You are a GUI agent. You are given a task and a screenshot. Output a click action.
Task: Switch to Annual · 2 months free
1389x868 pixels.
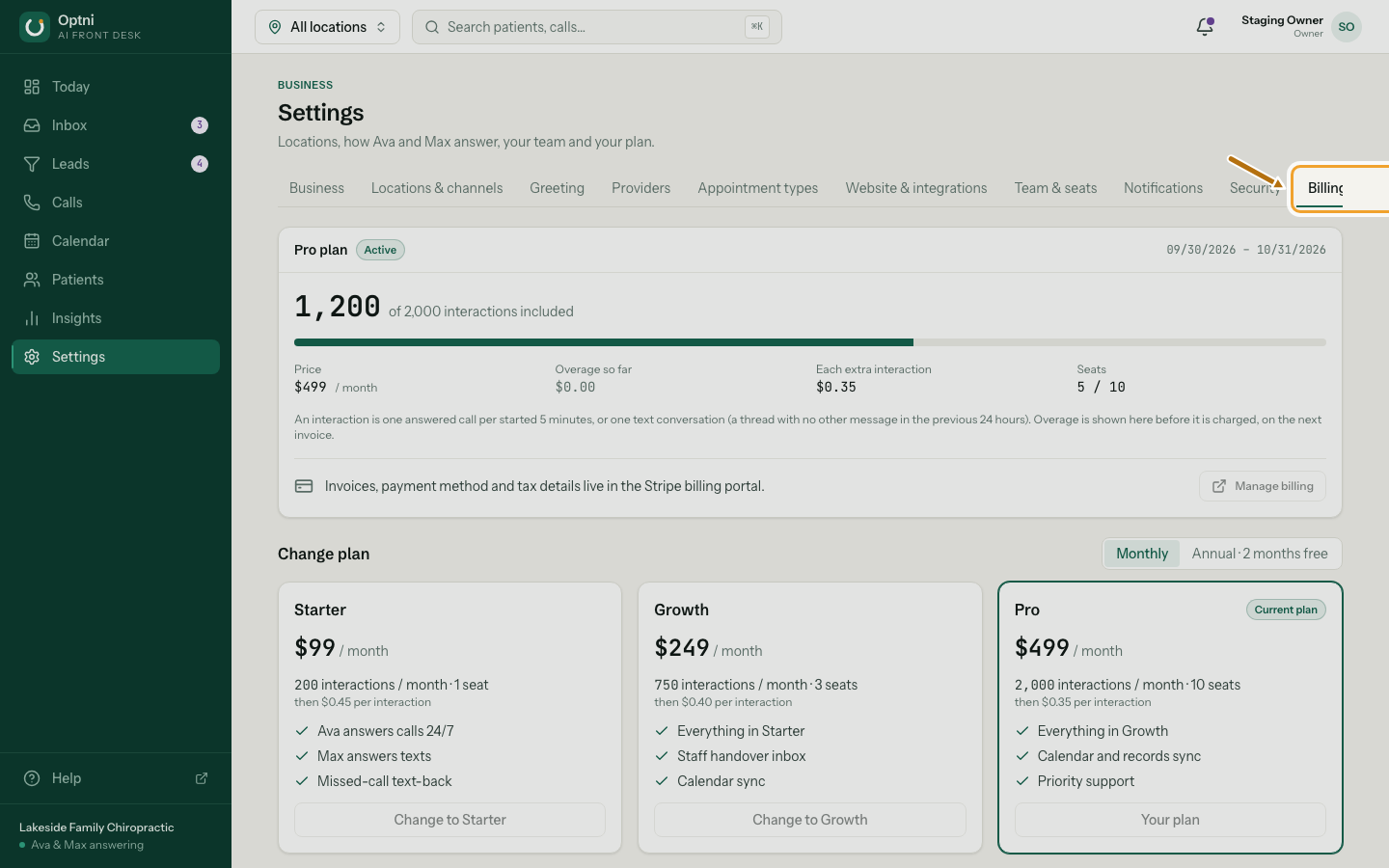(x=1260, y=554)
